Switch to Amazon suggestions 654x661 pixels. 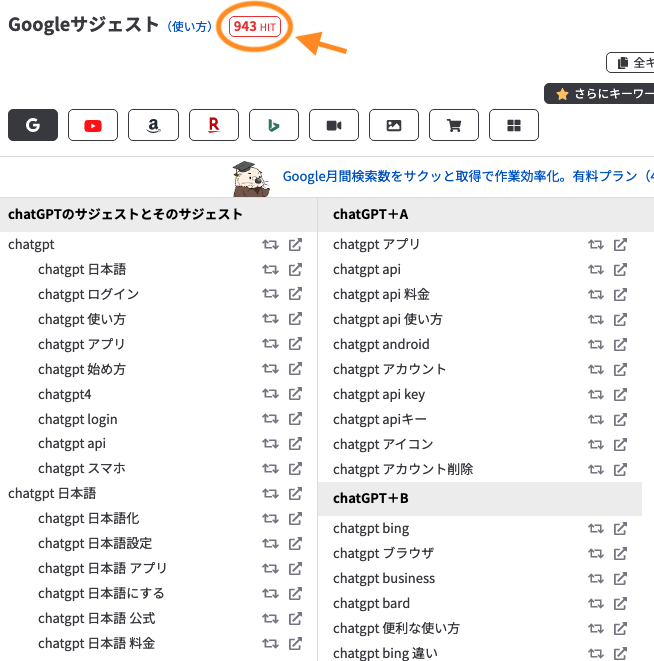pos(153,125)
